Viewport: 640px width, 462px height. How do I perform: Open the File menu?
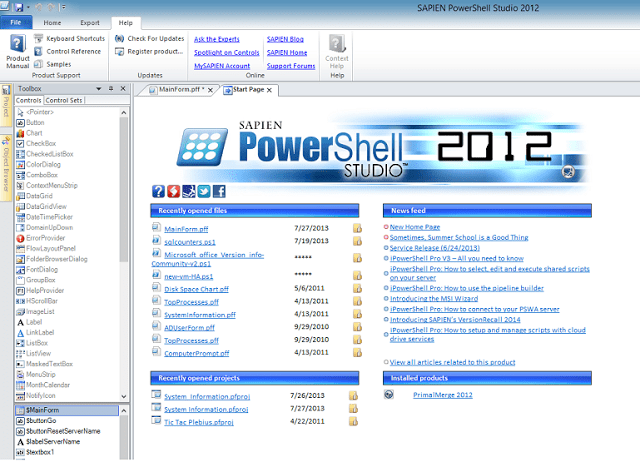(x=16, y=22)
